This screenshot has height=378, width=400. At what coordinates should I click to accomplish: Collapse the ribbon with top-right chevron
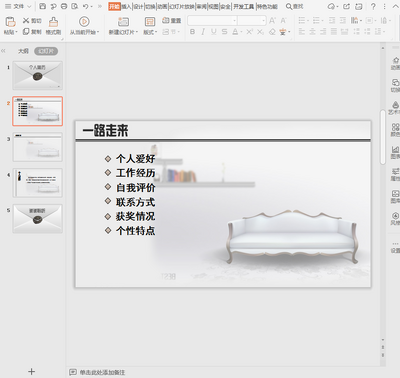coord(395,6)
